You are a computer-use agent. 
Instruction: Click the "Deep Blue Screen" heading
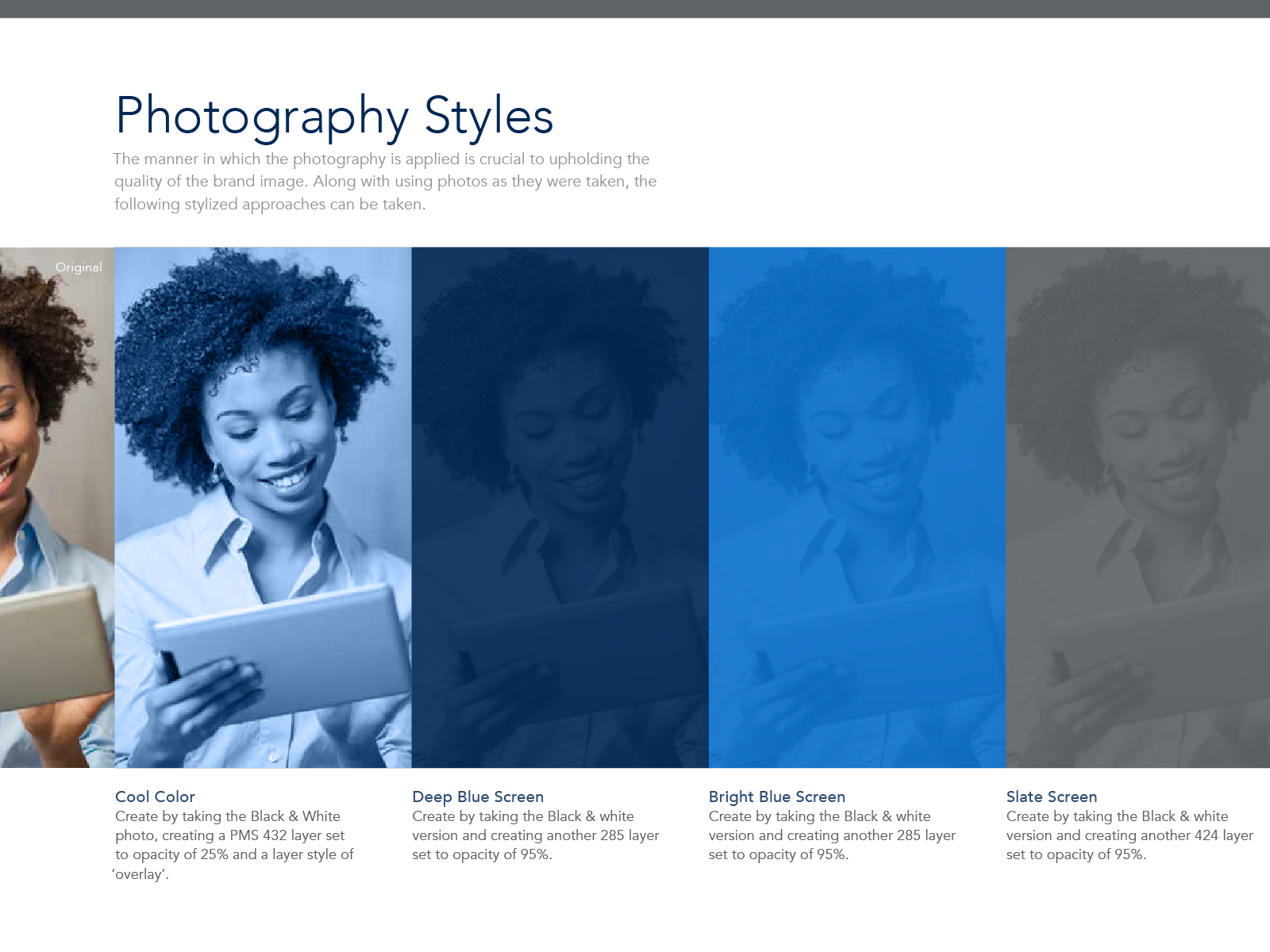(x=478, y=797)
